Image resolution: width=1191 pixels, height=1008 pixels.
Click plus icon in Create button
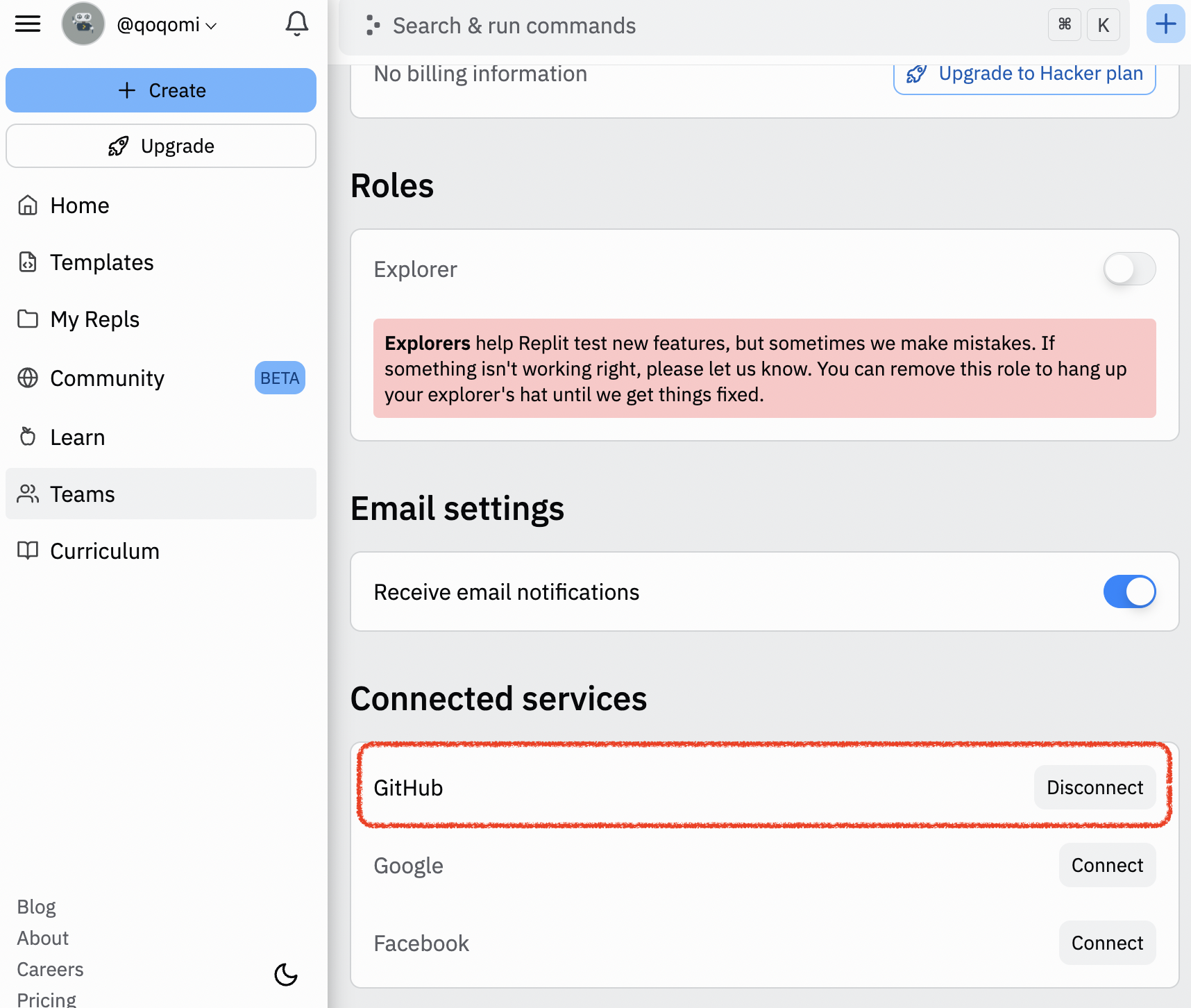(x=127, y=90)
